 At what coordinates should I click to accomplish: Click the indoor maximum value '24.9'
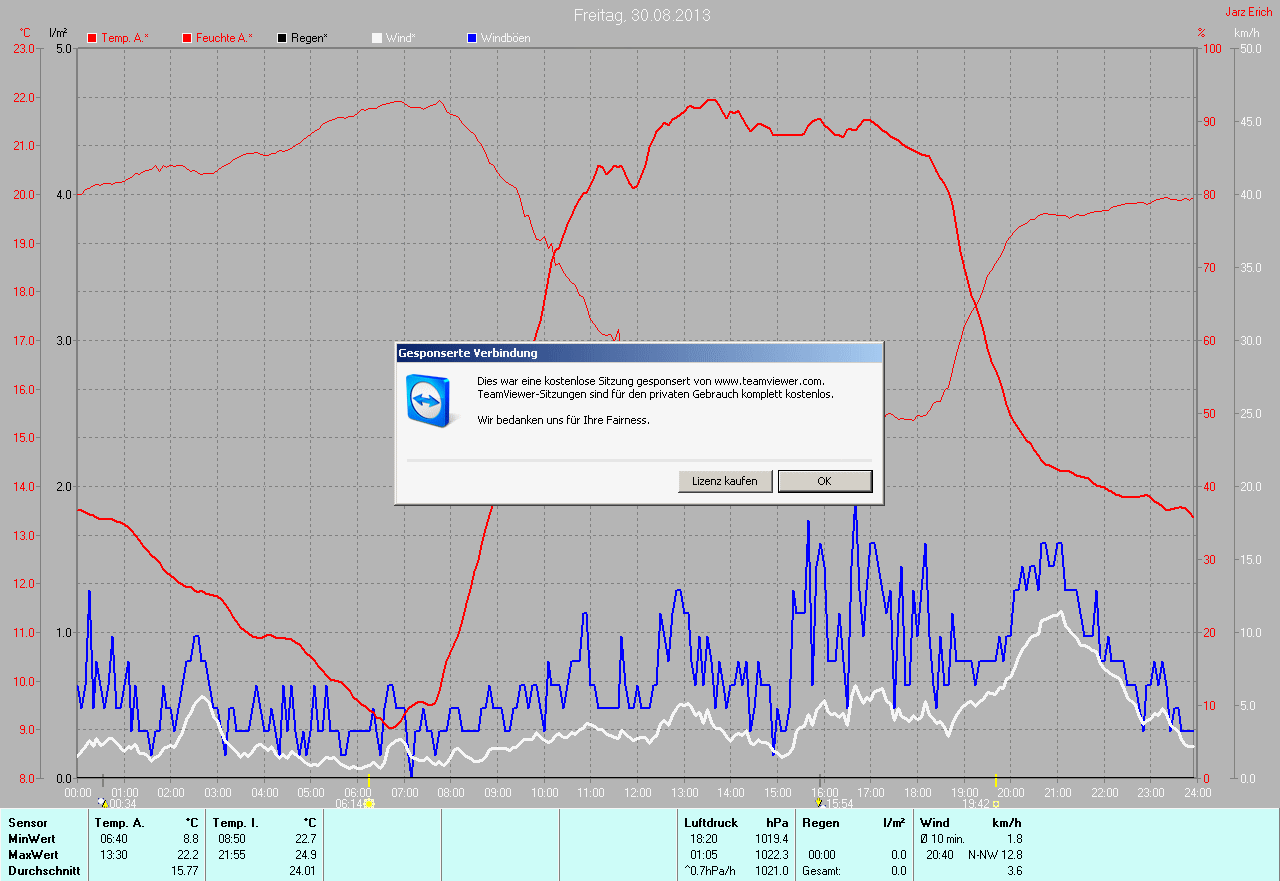tap(305, 855)
